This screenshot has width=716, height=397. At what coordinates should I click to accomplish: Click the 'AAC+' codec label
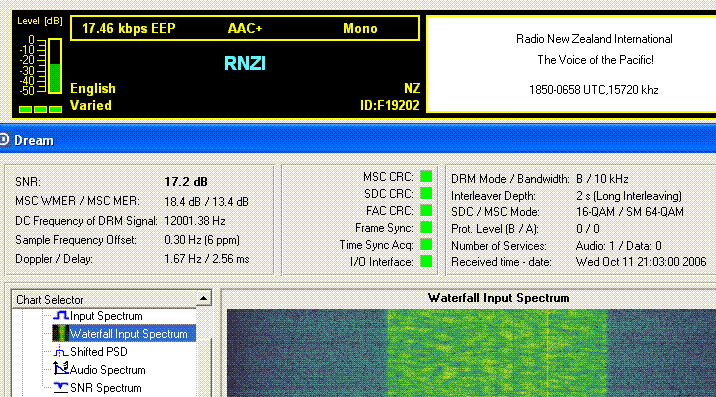(245, 28)
